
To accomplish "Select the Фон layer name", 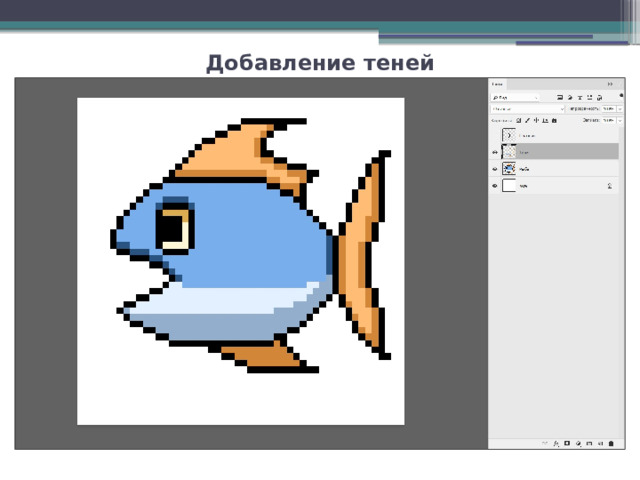I will (523, 186).
